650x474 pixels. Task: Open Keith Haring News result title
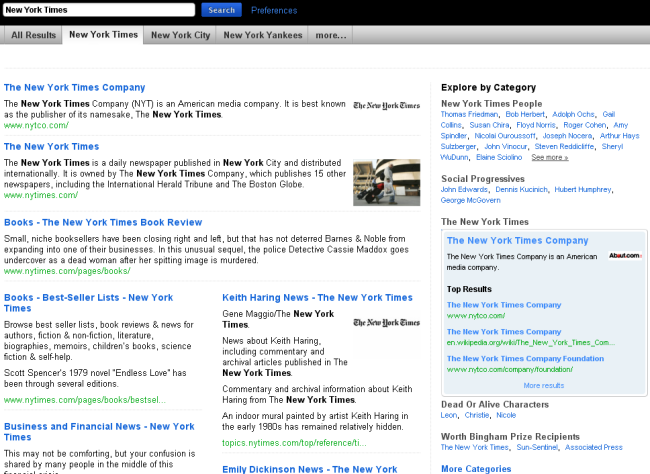317,297
